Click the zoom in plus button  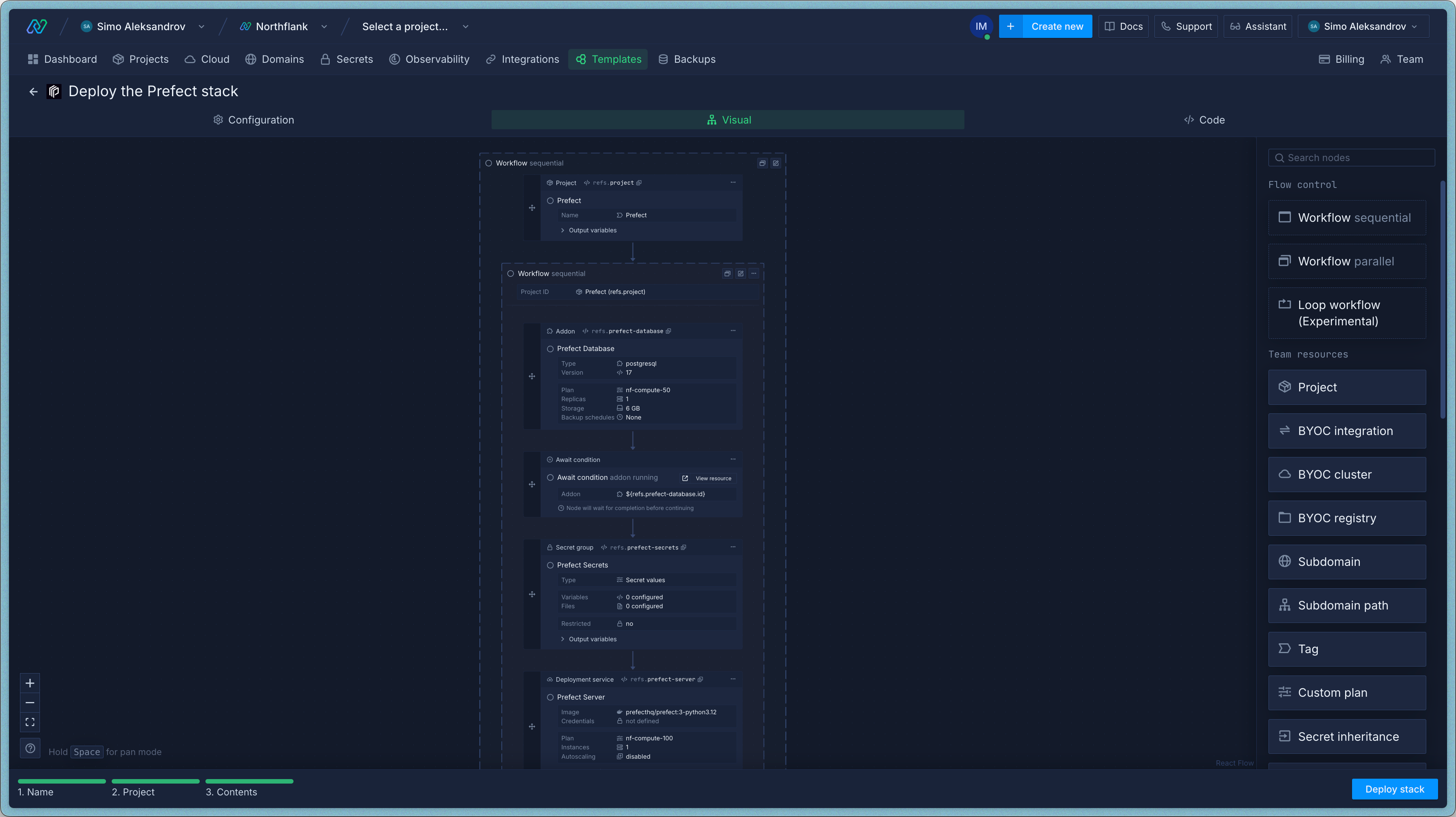[x=30, y=683]
